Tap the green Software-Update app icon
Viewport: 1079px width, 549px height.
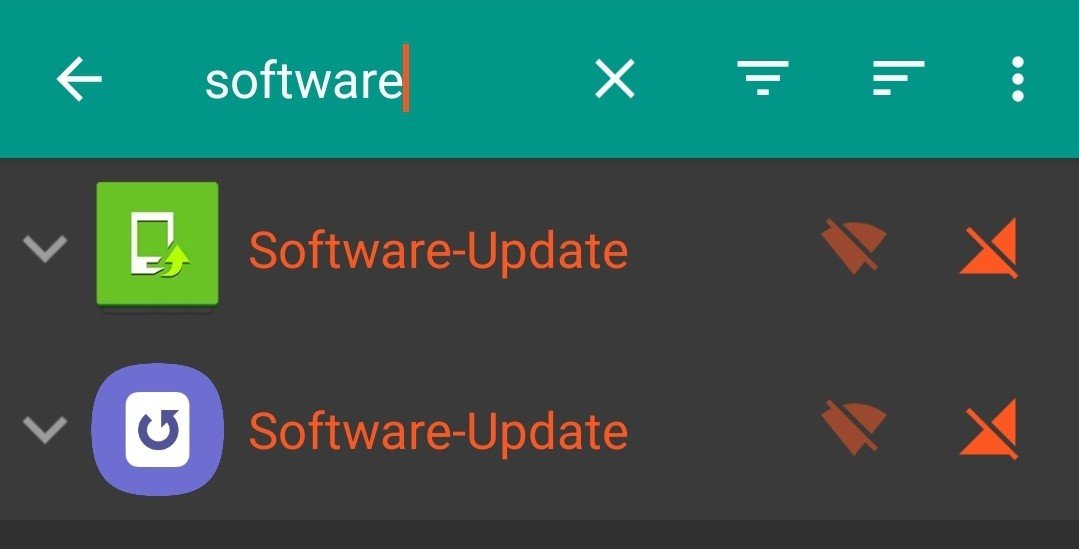click(x=158, y=244)
